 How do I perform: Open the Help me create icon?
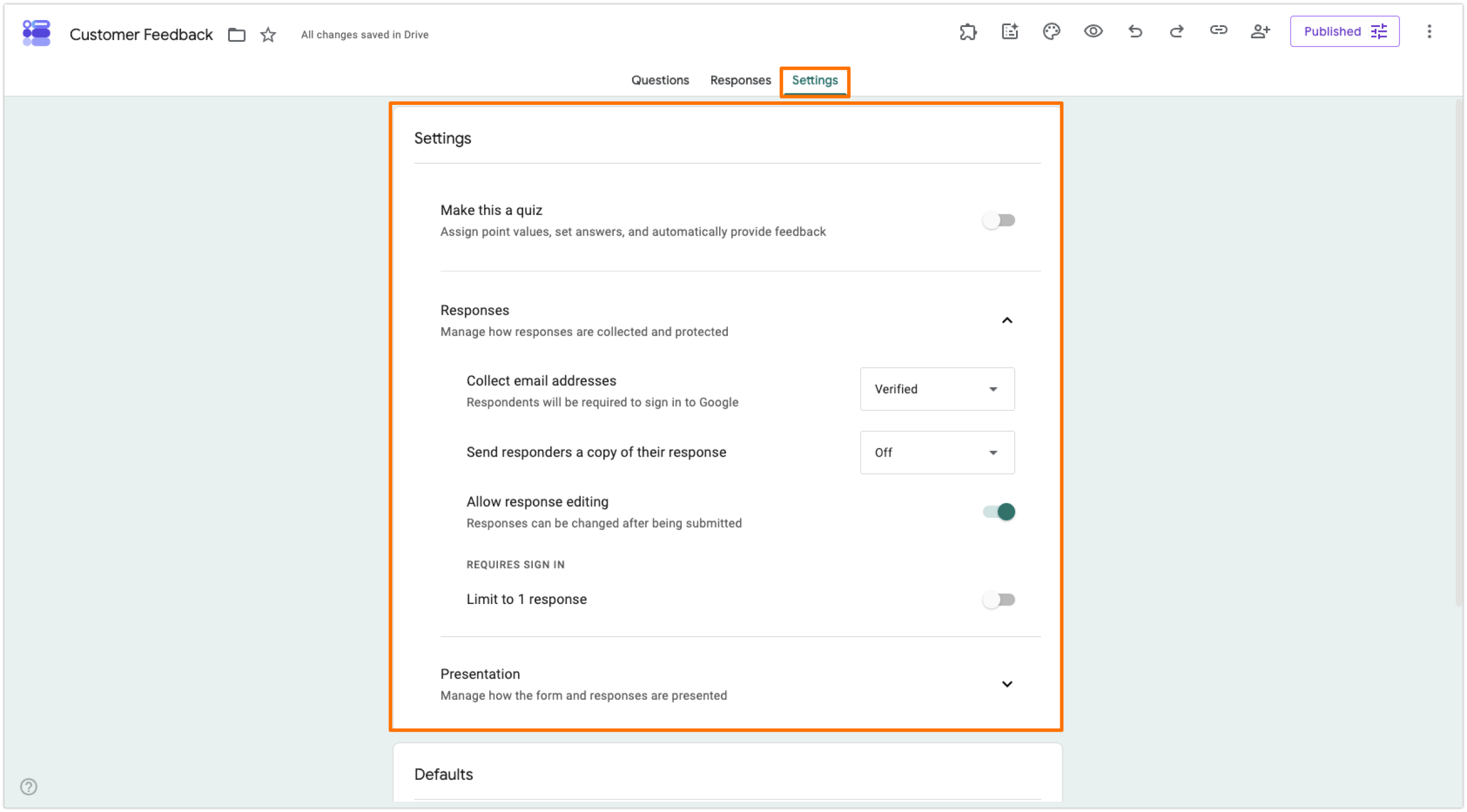coord(1010,32)
